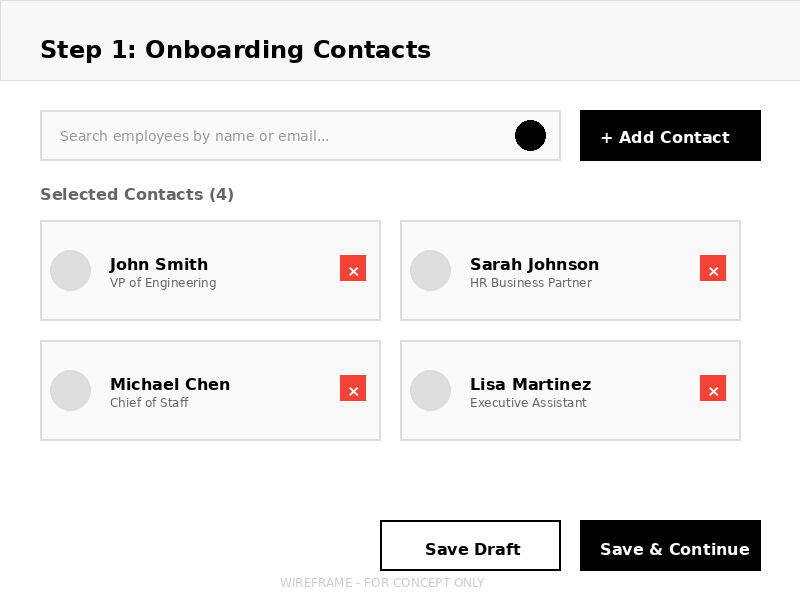The width and height of the screenshot is (800, 600).
Task: Click the Step 1: Onboarding Contacts title
Action: 235,50
